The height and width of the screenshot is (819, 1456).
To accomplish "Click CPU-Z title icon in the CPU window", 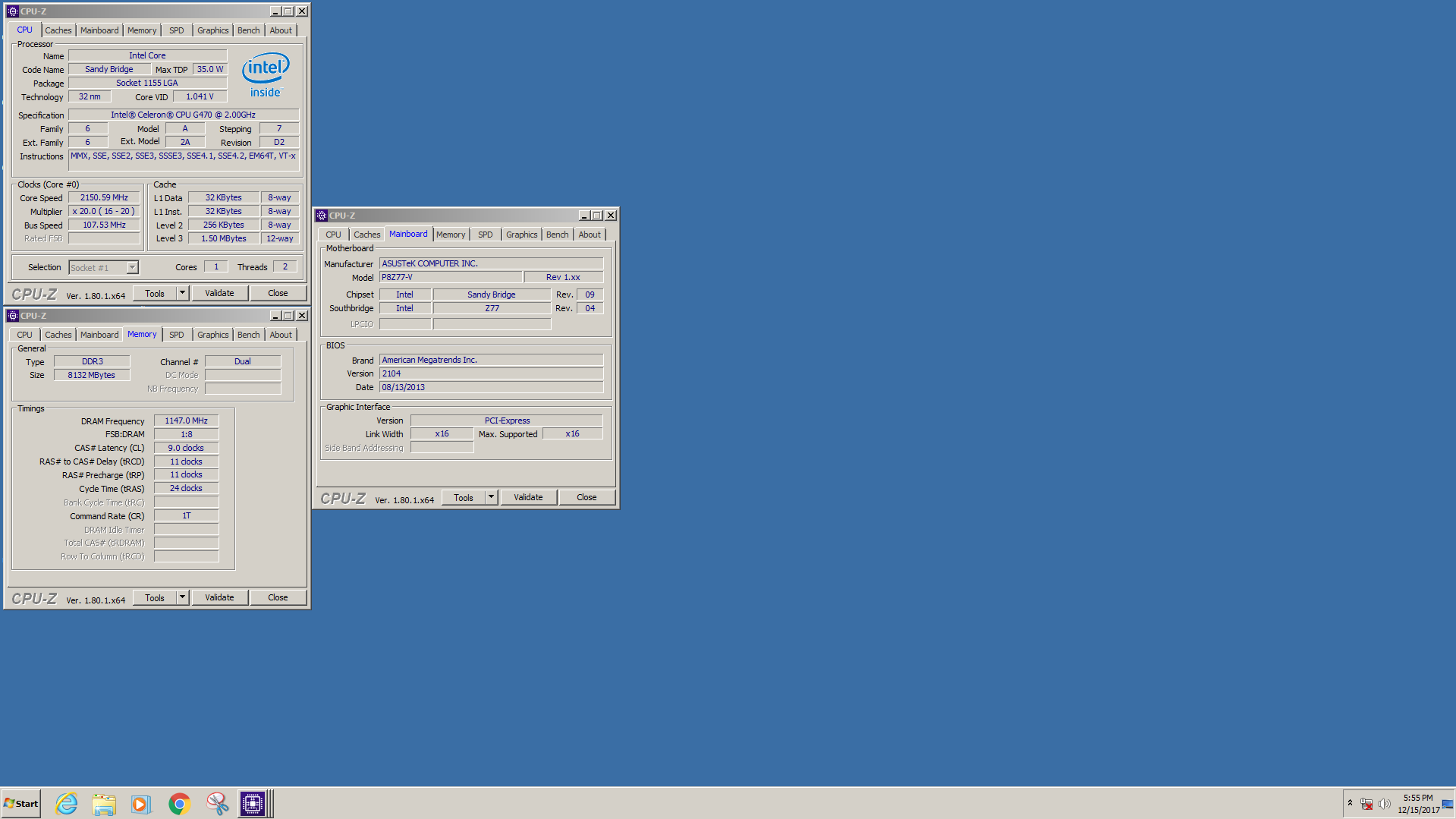I will pyautogui.click(x=13, y=11).
